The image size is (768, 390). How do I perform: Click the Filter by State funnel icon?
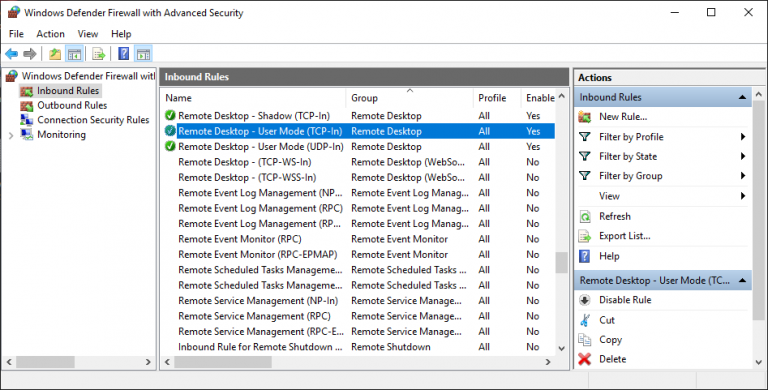coord(585,156)
